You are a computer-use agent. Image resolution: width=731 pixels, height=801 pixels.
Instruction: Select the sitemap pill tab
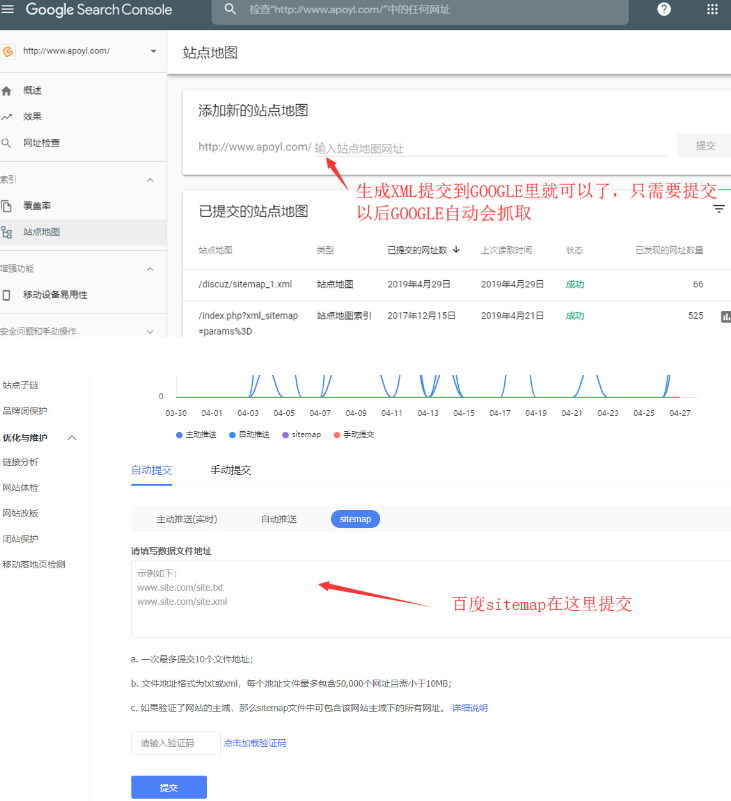[355, 519]
